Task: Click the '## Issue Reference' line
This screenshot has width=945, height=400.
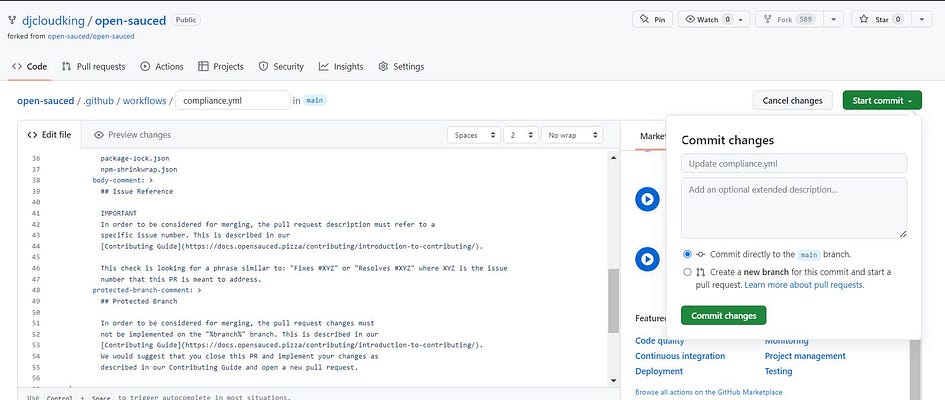Action: (137, 192)
